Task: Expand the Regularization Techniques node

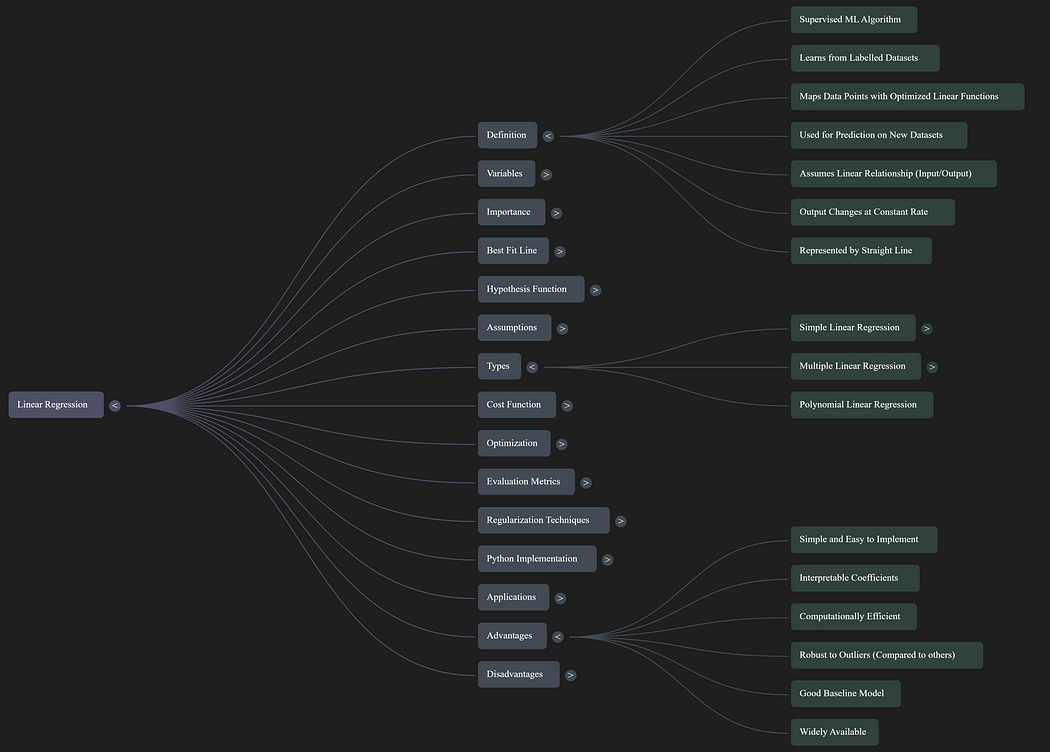Action: [620, 521]
